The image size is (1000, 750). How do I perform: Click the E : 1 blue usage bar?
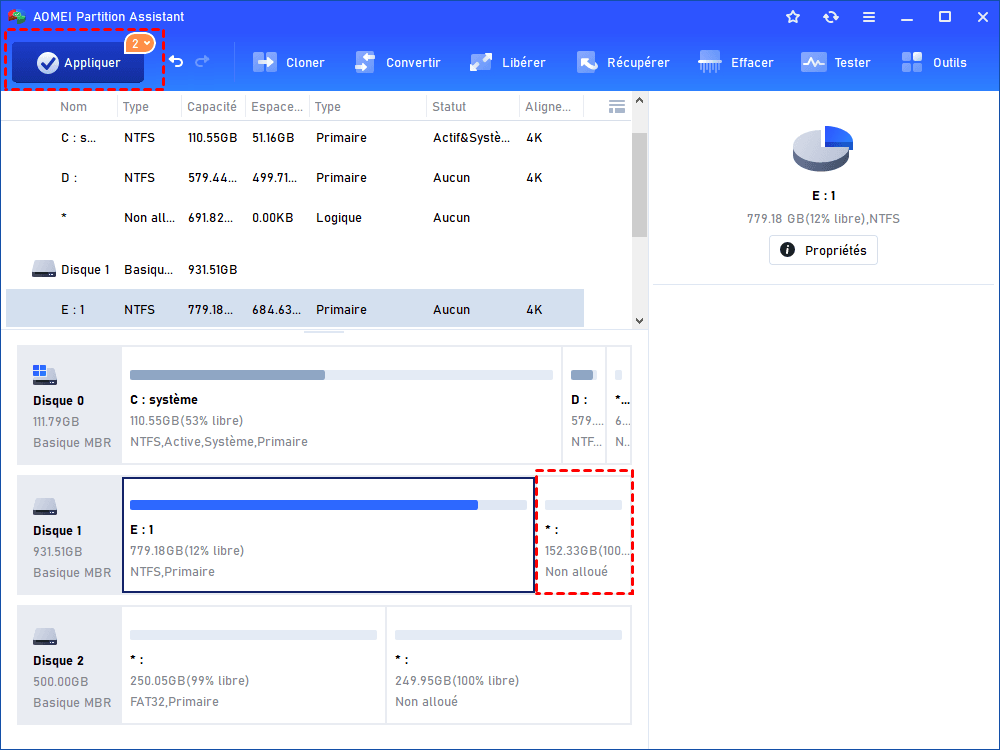328,505
